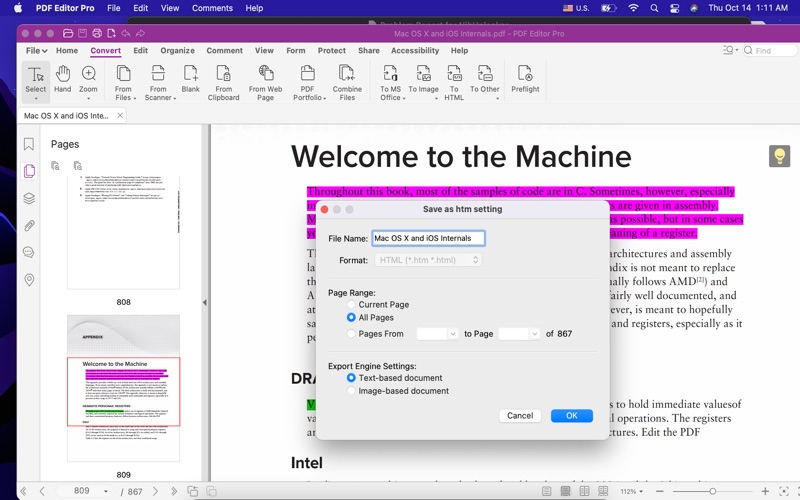
Task: Open the Comments menu in macOS menu bar
Action: pos(212,8)
